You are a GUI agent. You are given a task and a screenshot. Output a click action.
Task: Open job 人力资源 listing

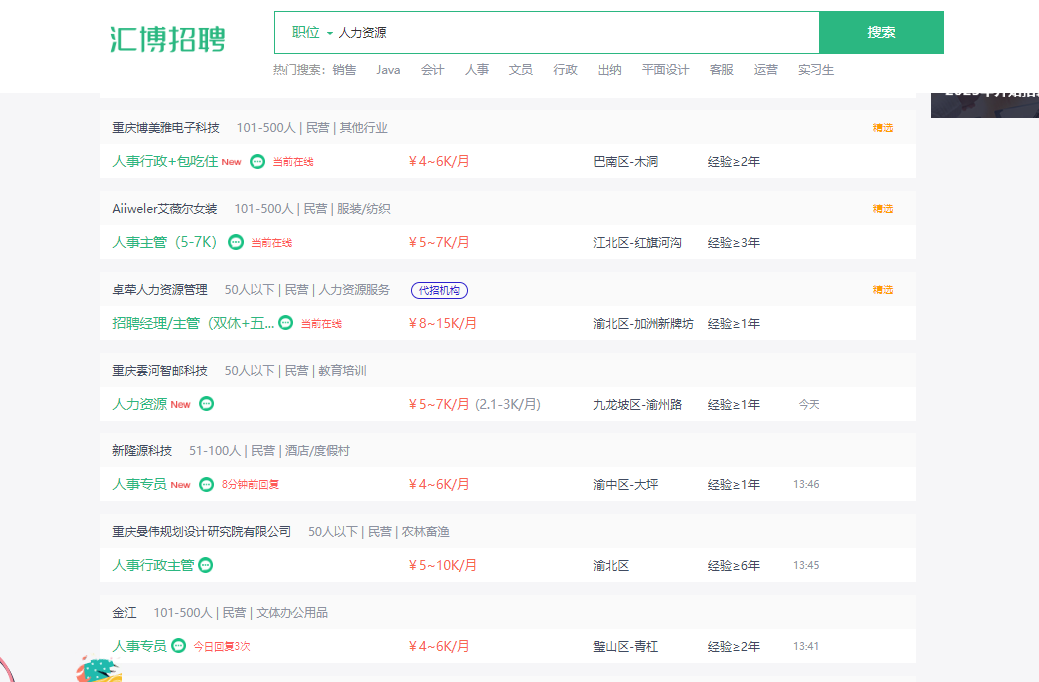click(x=139, y=404)
